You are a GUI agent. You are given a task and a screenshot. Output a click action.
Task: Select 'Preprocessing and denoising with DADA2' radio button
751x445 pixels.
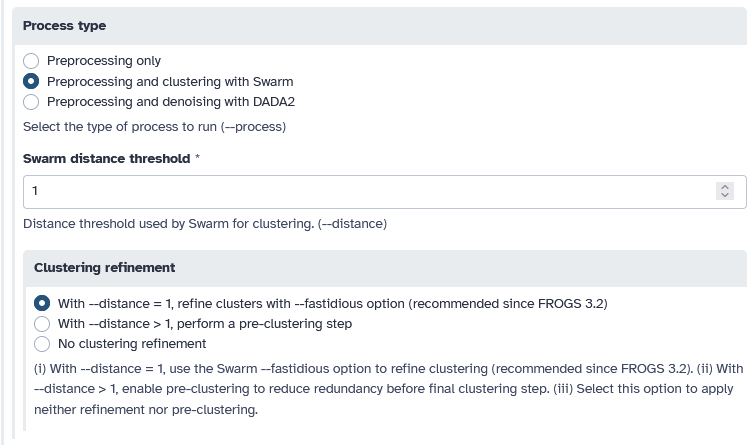click(x=31, y=101)
